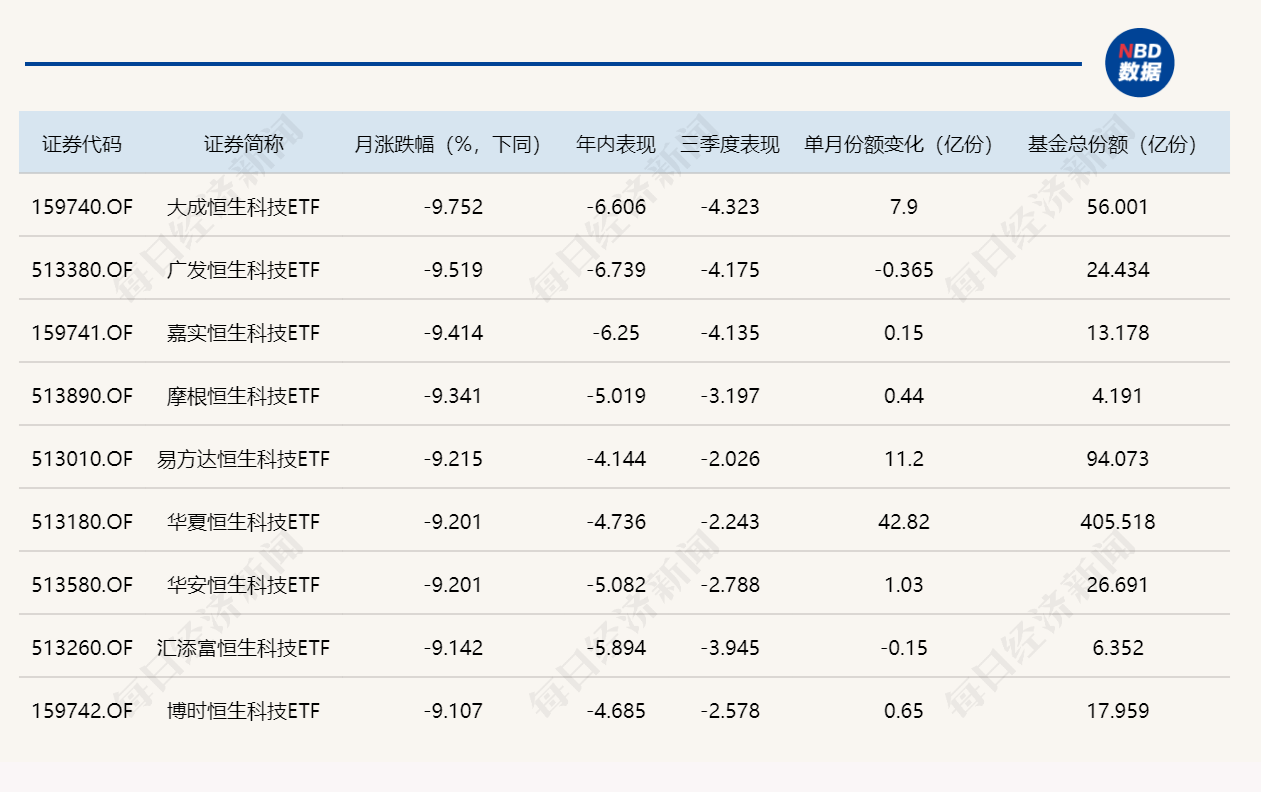This screenshot has width=1261, height=792.
Task: Click the fund name 摩根恒生科技ETF
Action: pyautogui.click(x=244, y=396)
